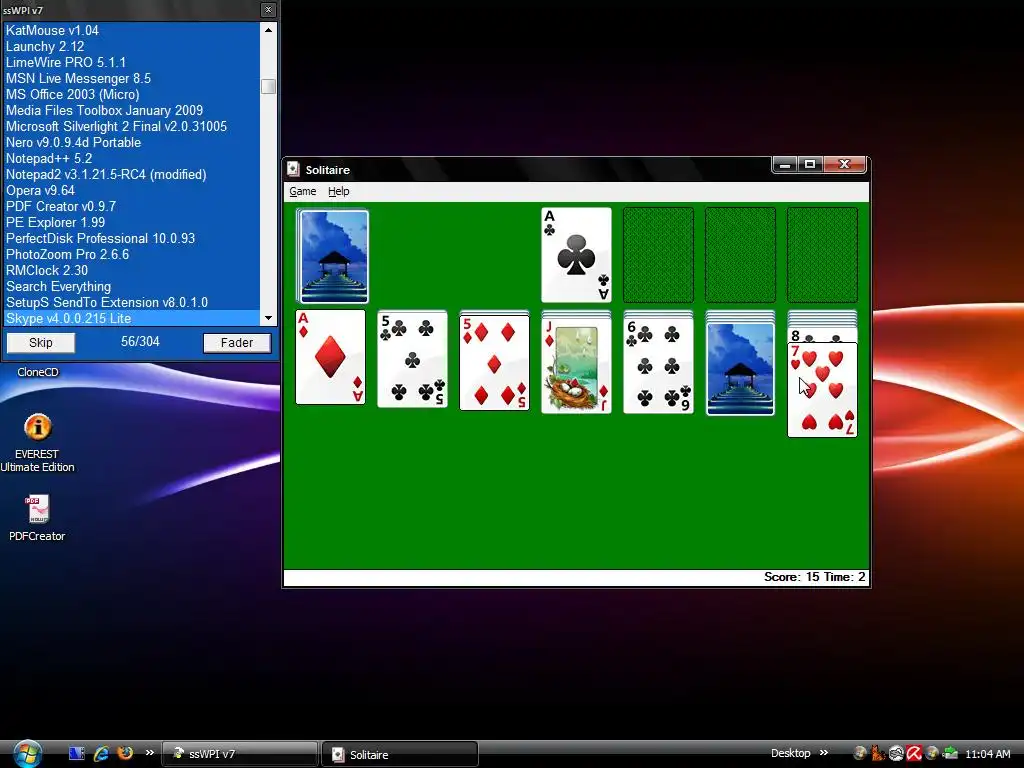
Task: Click the stock deck to draw cards
Action: [332, 255]
